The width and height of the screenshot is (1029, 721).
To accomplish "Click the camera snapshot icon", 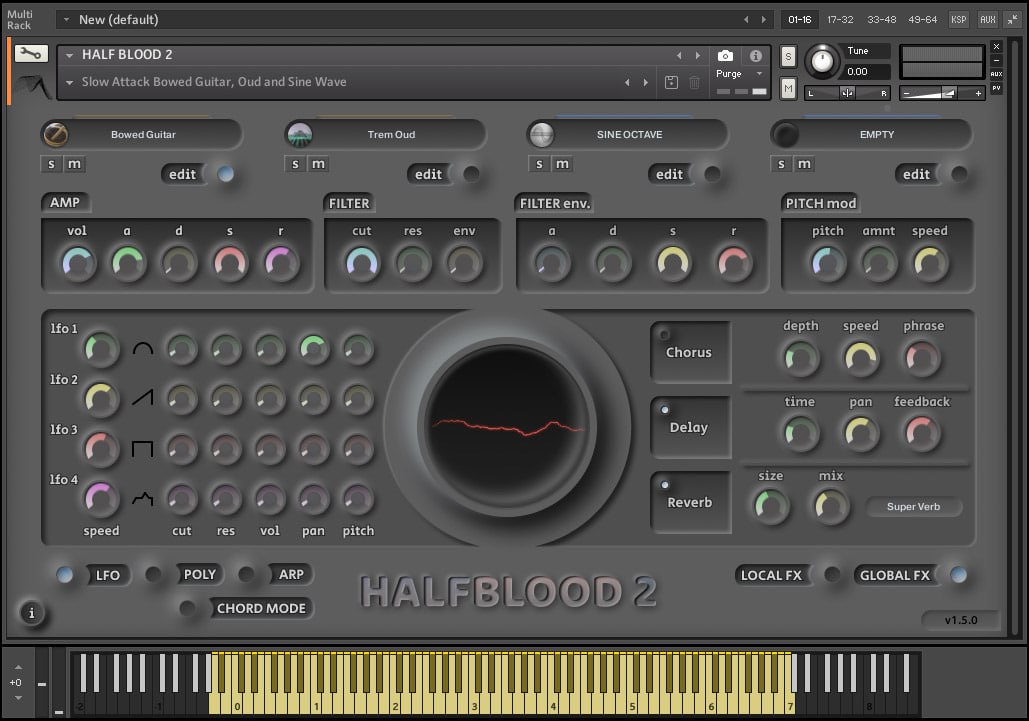I will tap(725, 56).
